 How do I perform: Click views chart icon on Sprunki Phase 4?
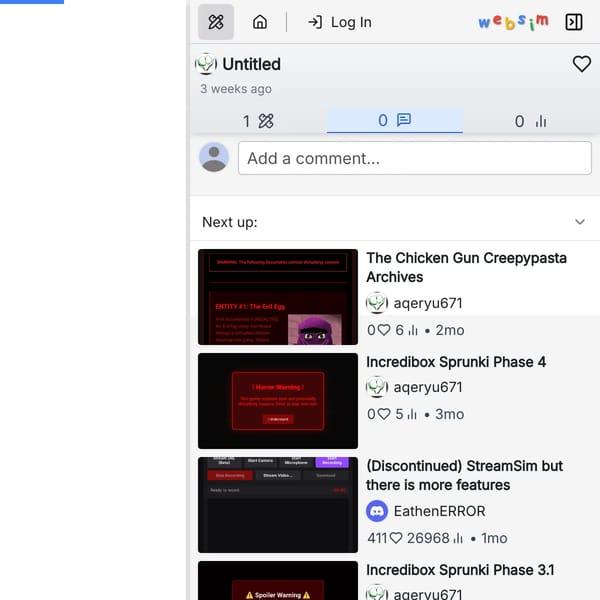412,414
